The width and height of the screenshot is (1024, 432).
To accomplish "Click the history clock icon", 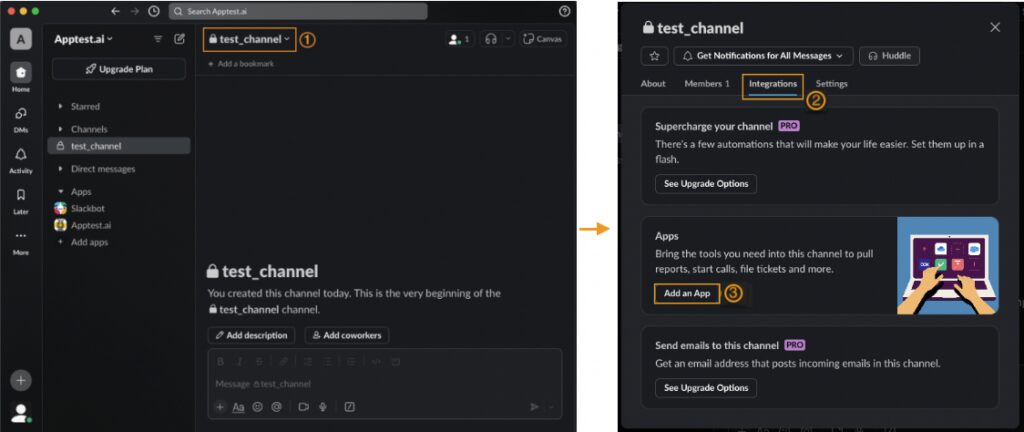I will point(153,11).
